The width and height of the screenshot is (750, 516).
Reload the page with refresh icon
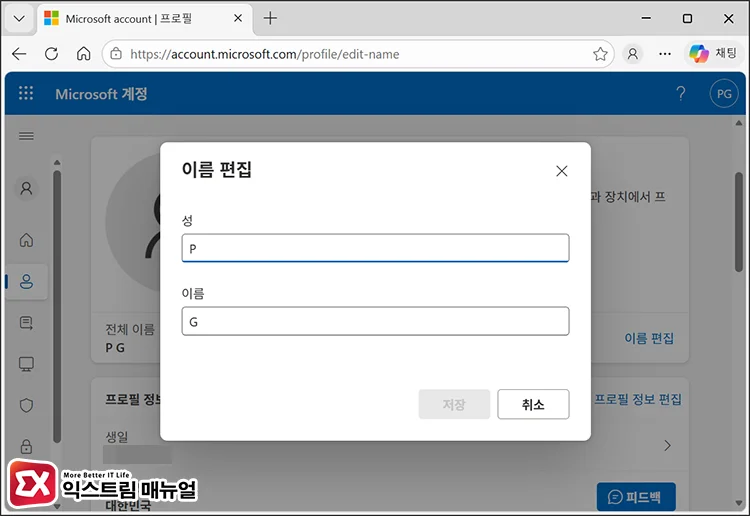(52, 54)
